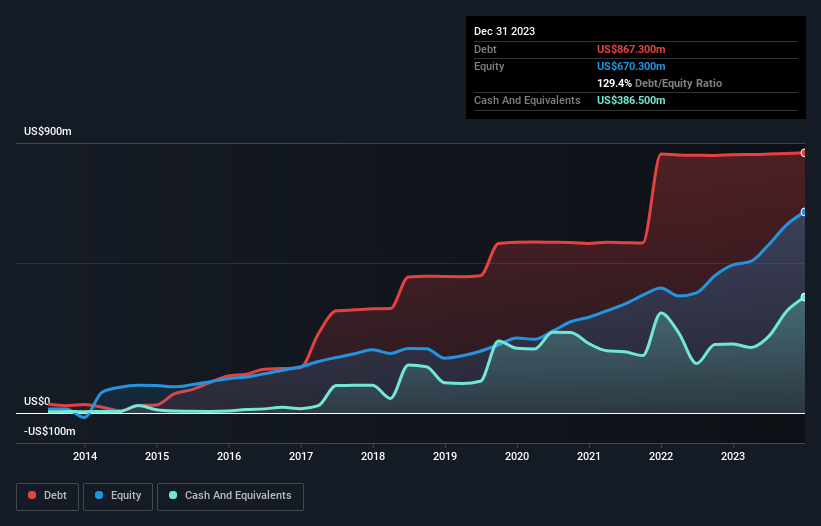
Task: Click the 2023 x-axis label
Action: click(733, 456)
